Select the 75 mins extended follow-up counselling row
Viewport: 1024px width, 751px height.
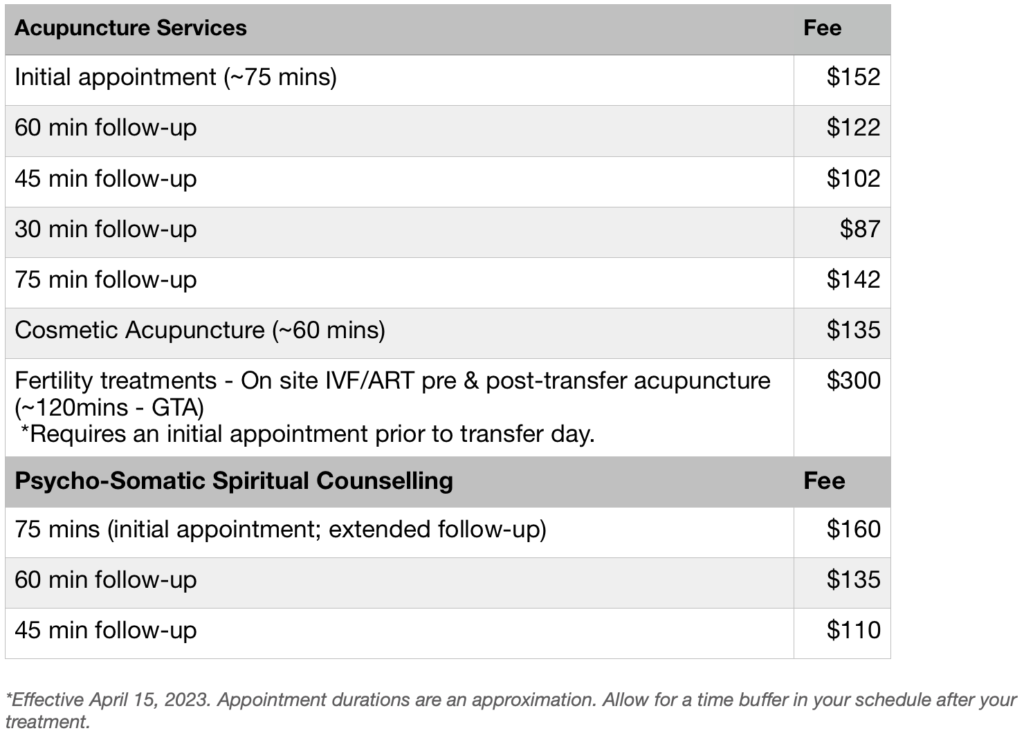click(280, 531)
